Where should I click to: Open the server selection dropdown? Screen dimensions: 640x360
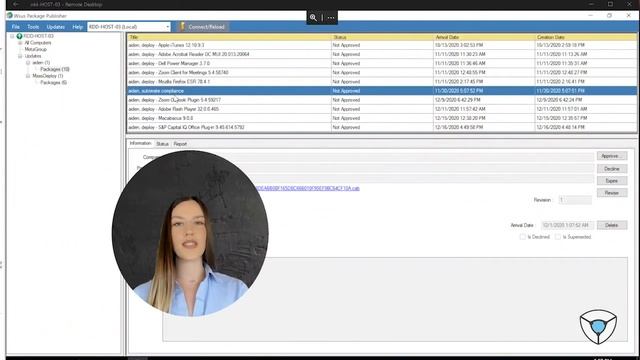pyautogui.click(x=167, y=27)
